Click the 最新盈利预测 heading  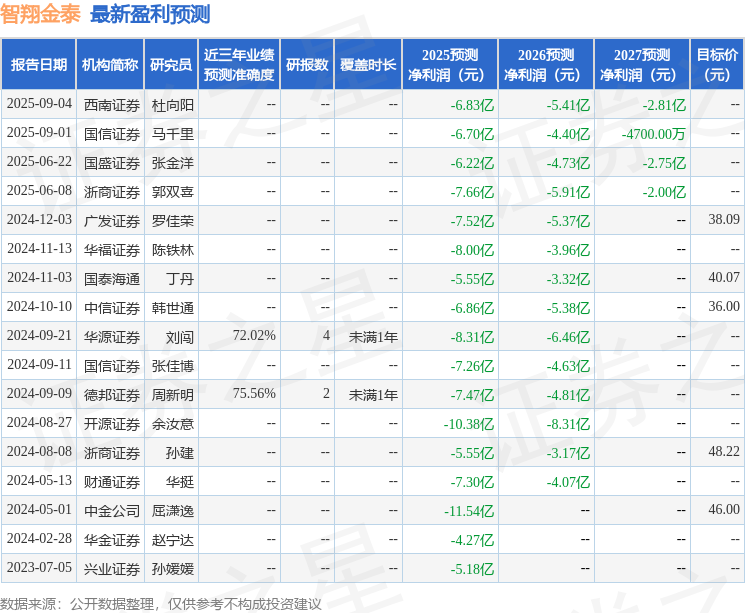pyautogui.click(x=150, y=14)
